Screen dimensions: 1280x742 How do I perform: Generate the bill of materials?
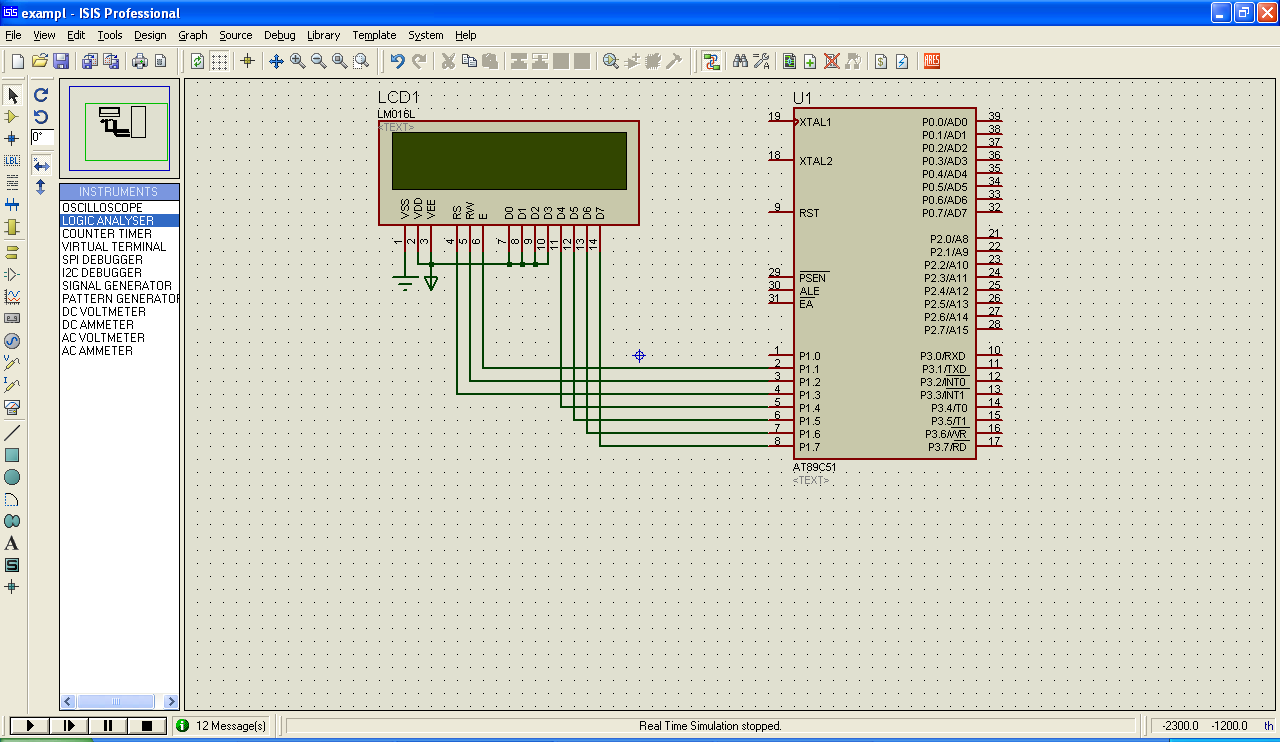(881, 61)
